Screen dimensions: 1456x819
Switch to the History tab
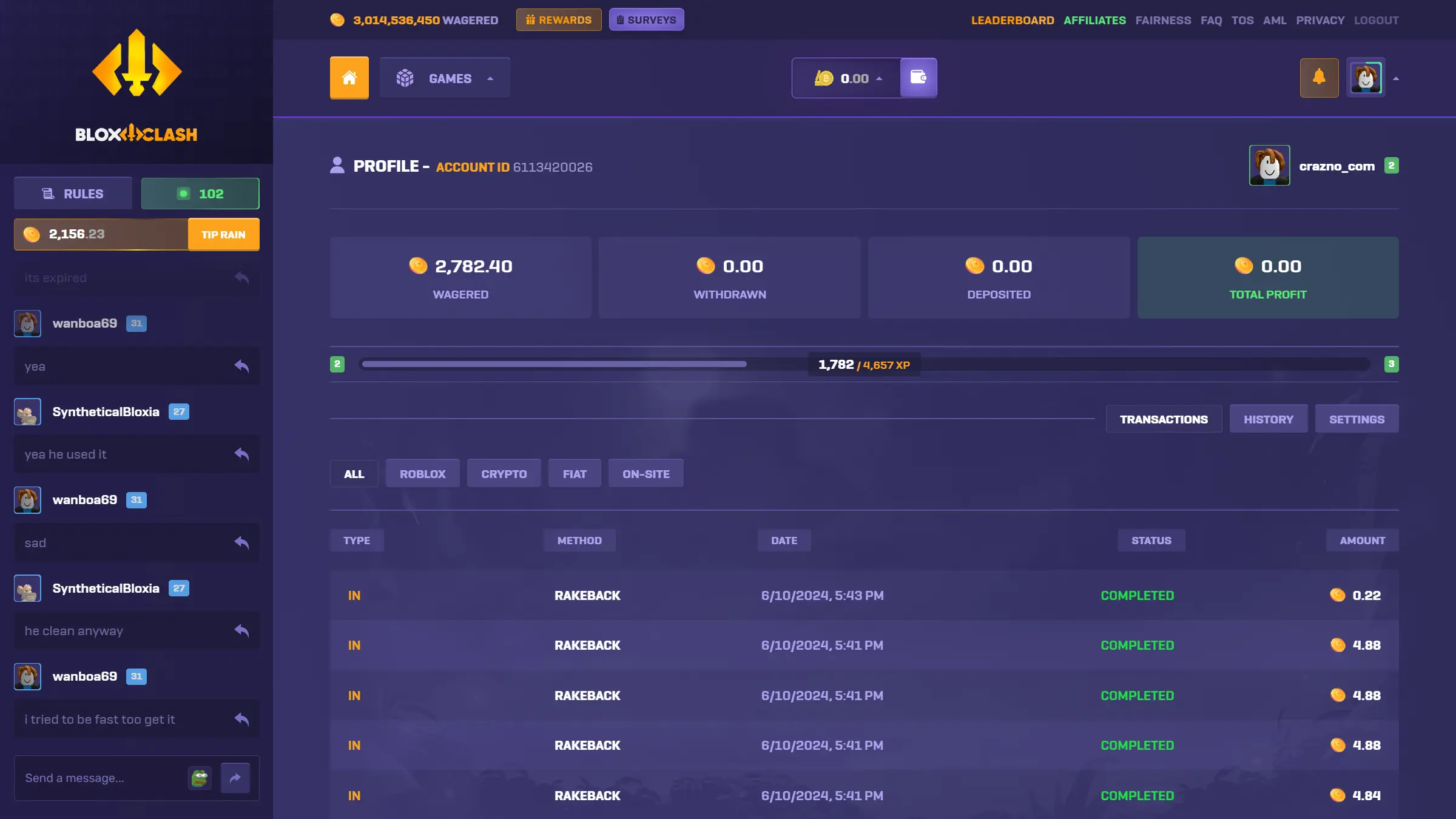click(x=1269, y=419)
